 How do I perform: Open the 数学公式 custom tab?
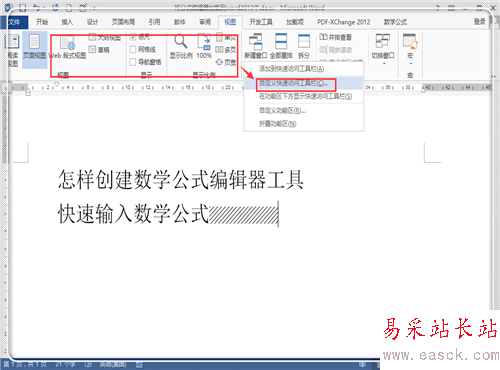[395, 22]
